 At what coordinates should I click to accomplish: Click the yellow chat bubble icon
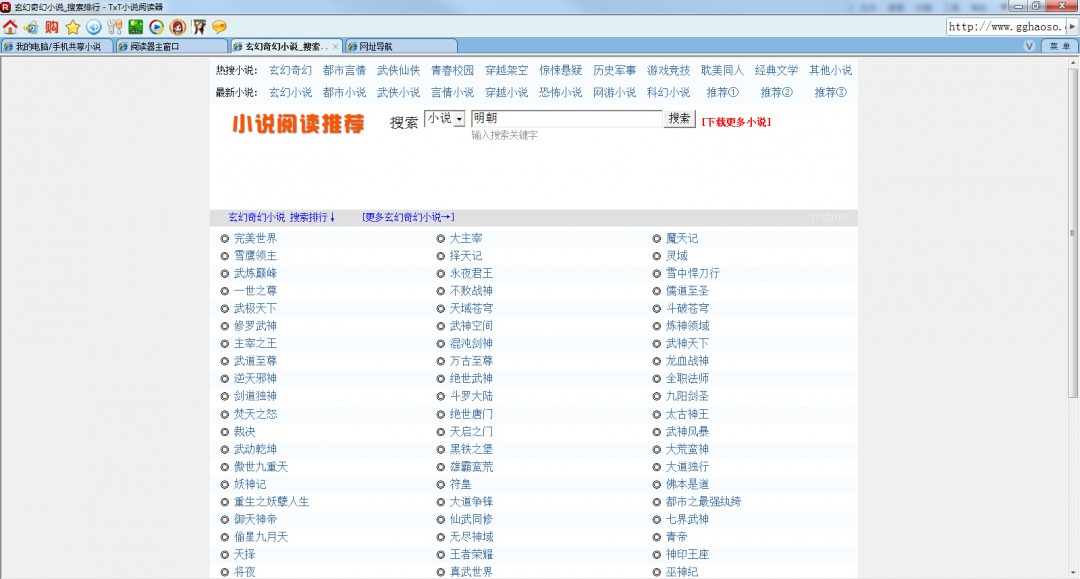pos(218,27)
